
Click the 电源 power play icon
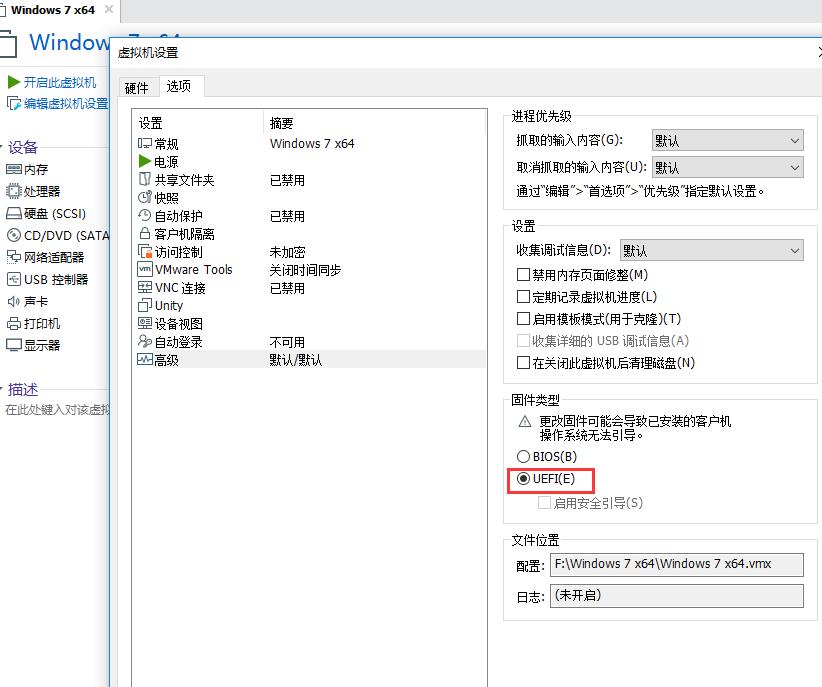tap(145, 161)
